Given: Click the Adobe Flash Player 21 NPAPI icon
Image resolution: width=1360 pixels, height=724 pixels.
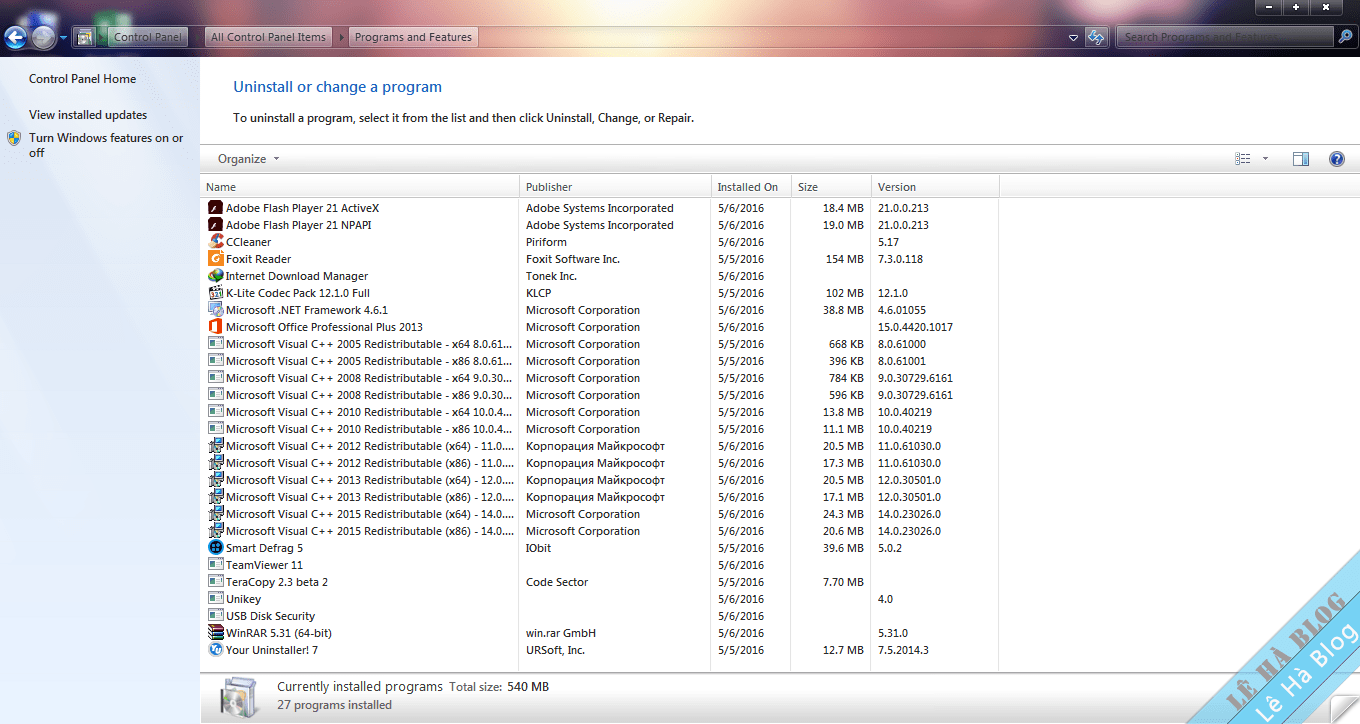Looking at the screenshot, I should 215,225.
